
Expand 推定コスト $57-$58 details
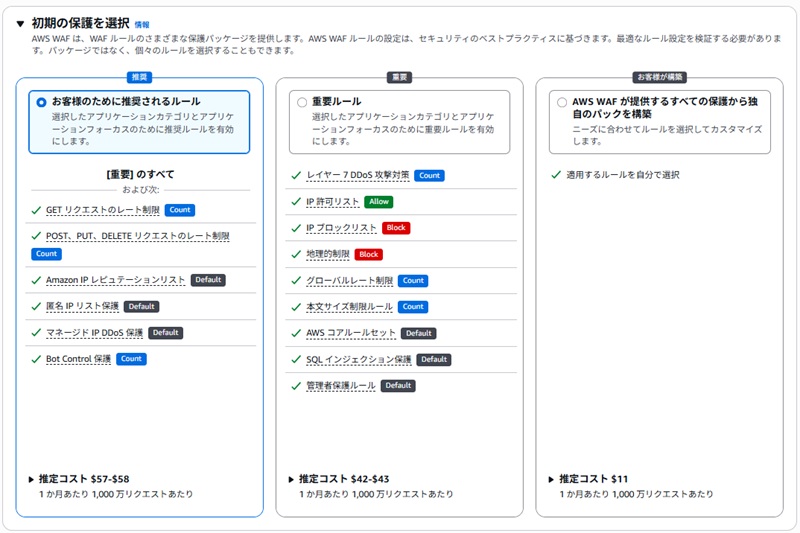[x=32, y=479]
